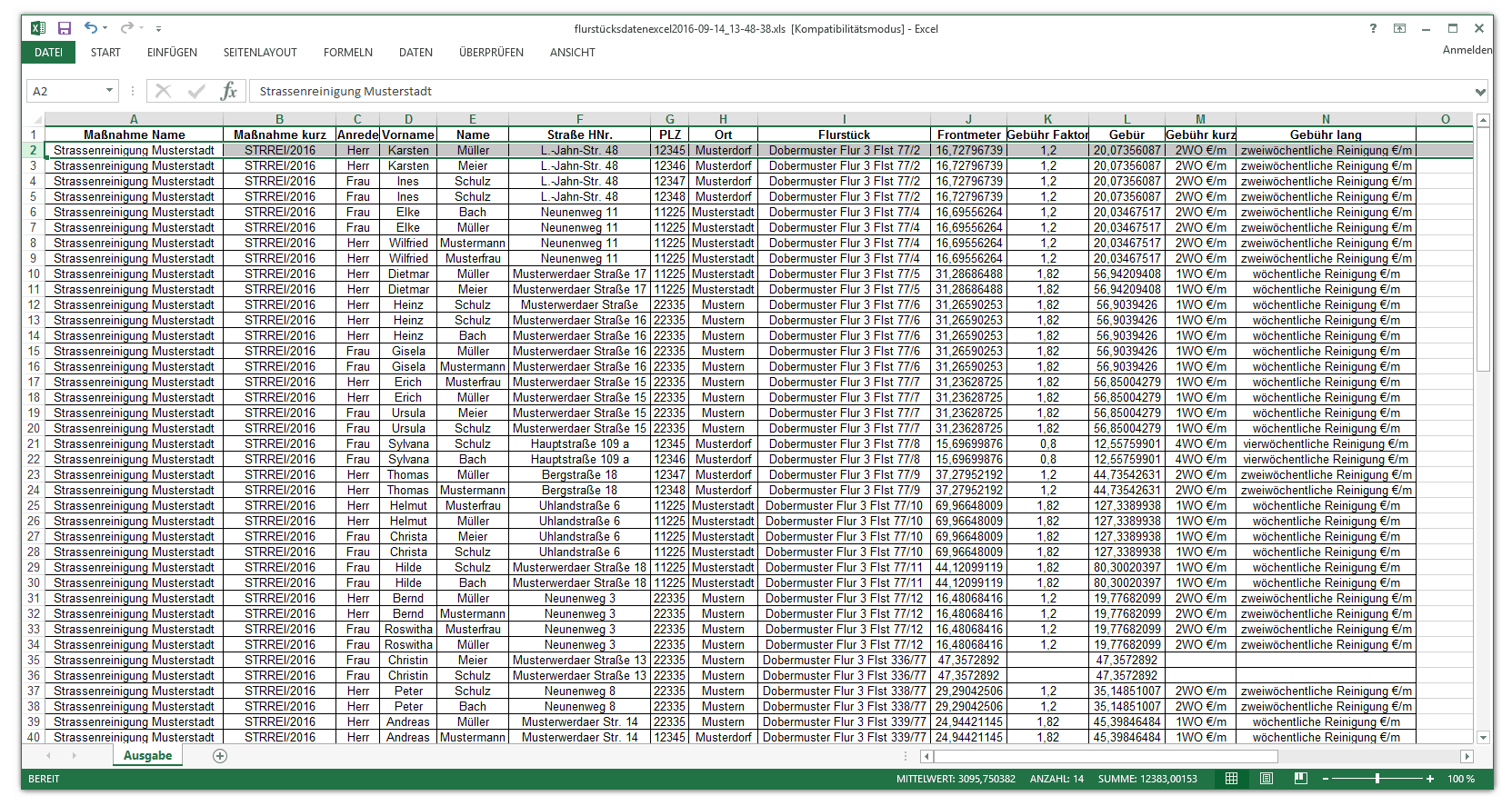1512x806 pixels.
Task: Click the zoom slider handle
Action: pos(1377,779)
